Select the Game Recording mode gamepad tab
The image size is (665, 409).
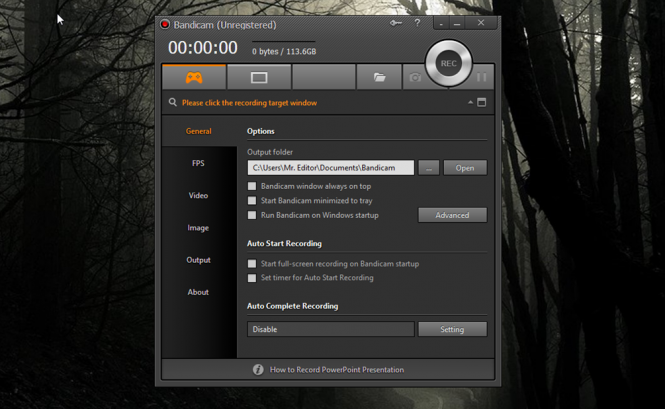pyautogui.click(x=194, y=77)
